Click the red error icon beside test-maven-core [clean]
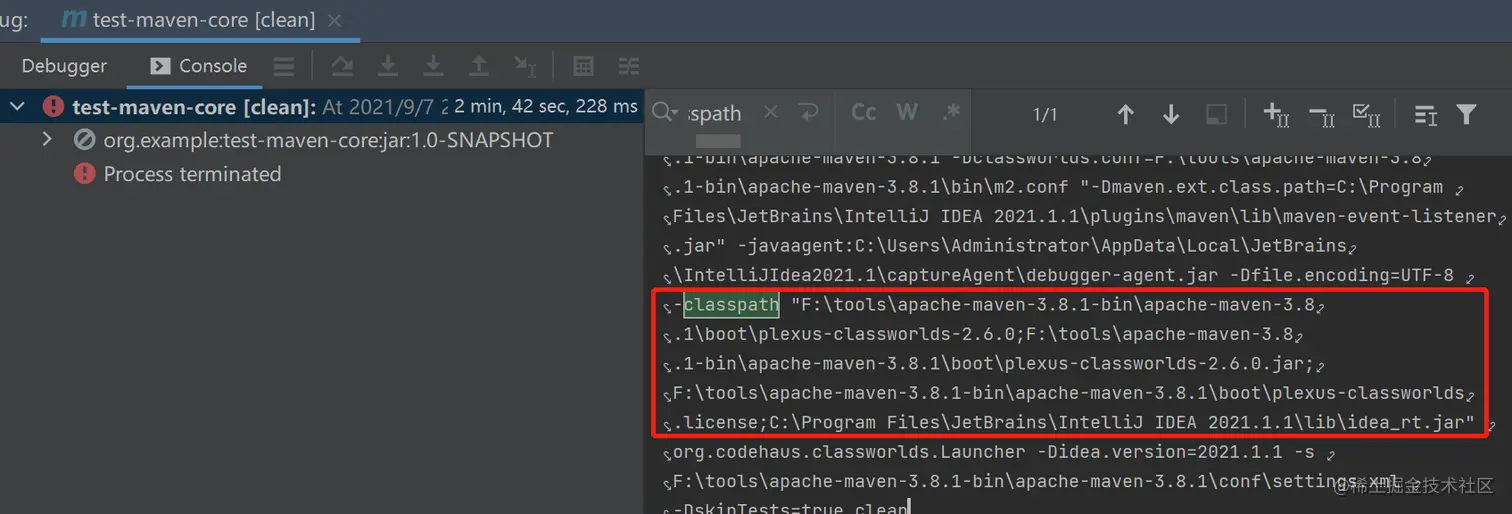Screen dimensions: 1512x514 53,107
